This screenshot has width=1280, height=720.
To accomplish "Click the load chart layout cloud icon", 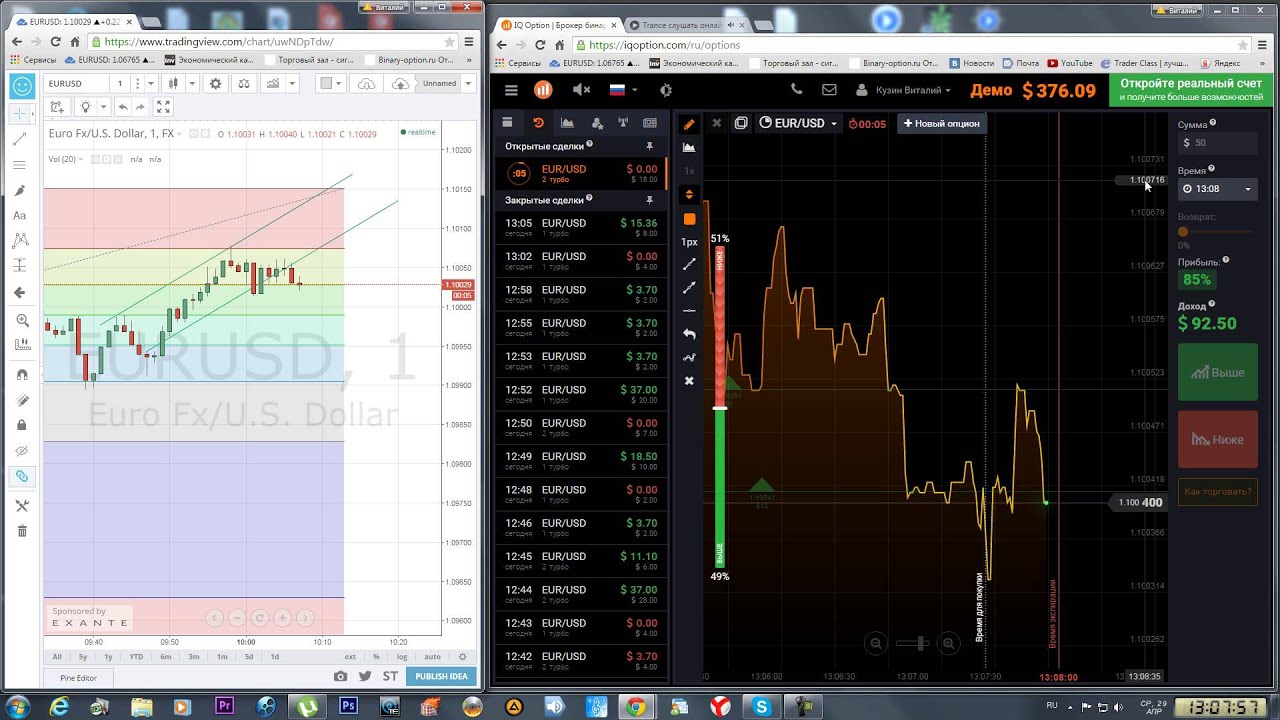I will click(366, 84).
